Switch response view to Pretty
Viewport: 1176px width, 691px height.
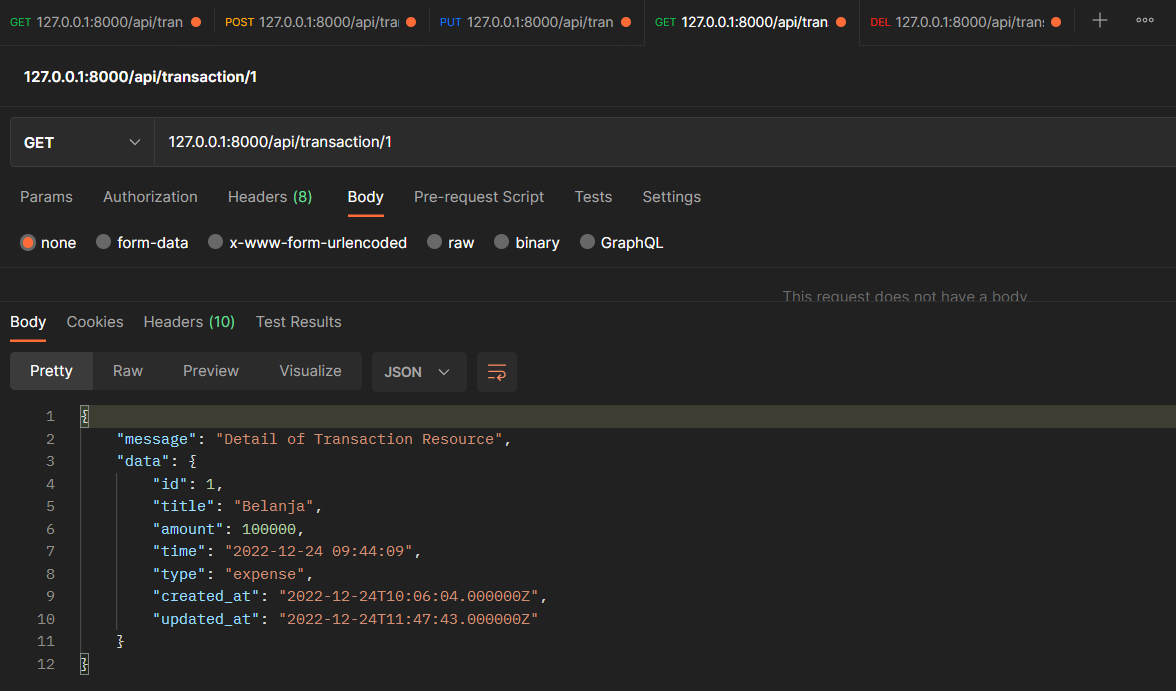[51, 371]
